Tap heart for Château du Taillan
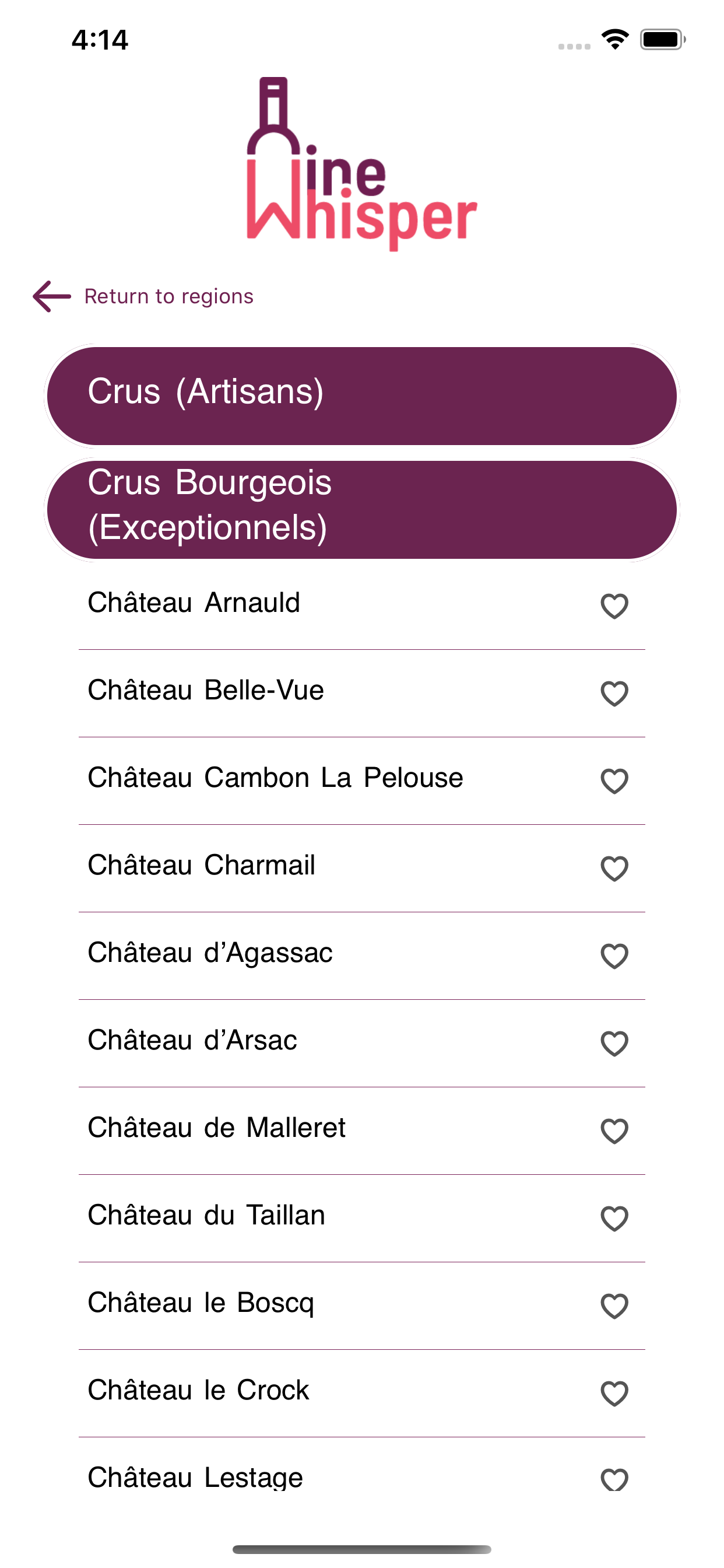 pos(614,1218)
